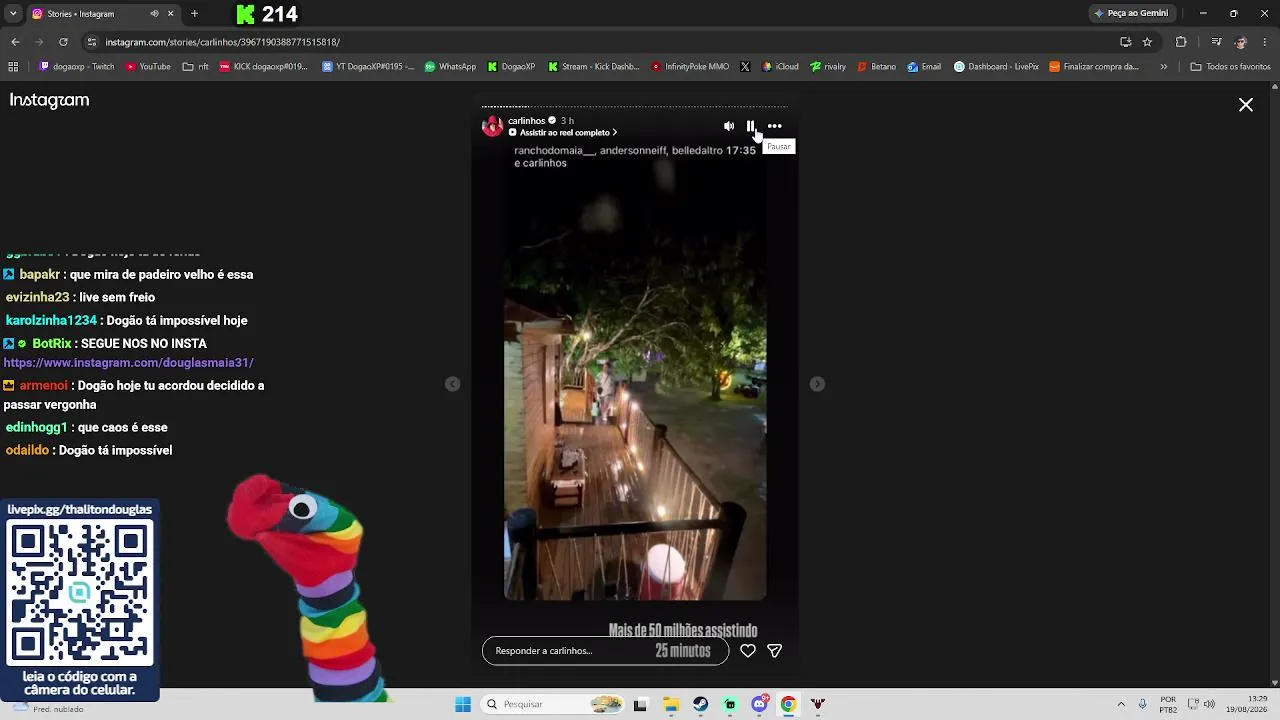Screen dimensions: 1280x720
Task: Open the story three-dot options menu
Action: pyautogui.click(x=775, y=126)
